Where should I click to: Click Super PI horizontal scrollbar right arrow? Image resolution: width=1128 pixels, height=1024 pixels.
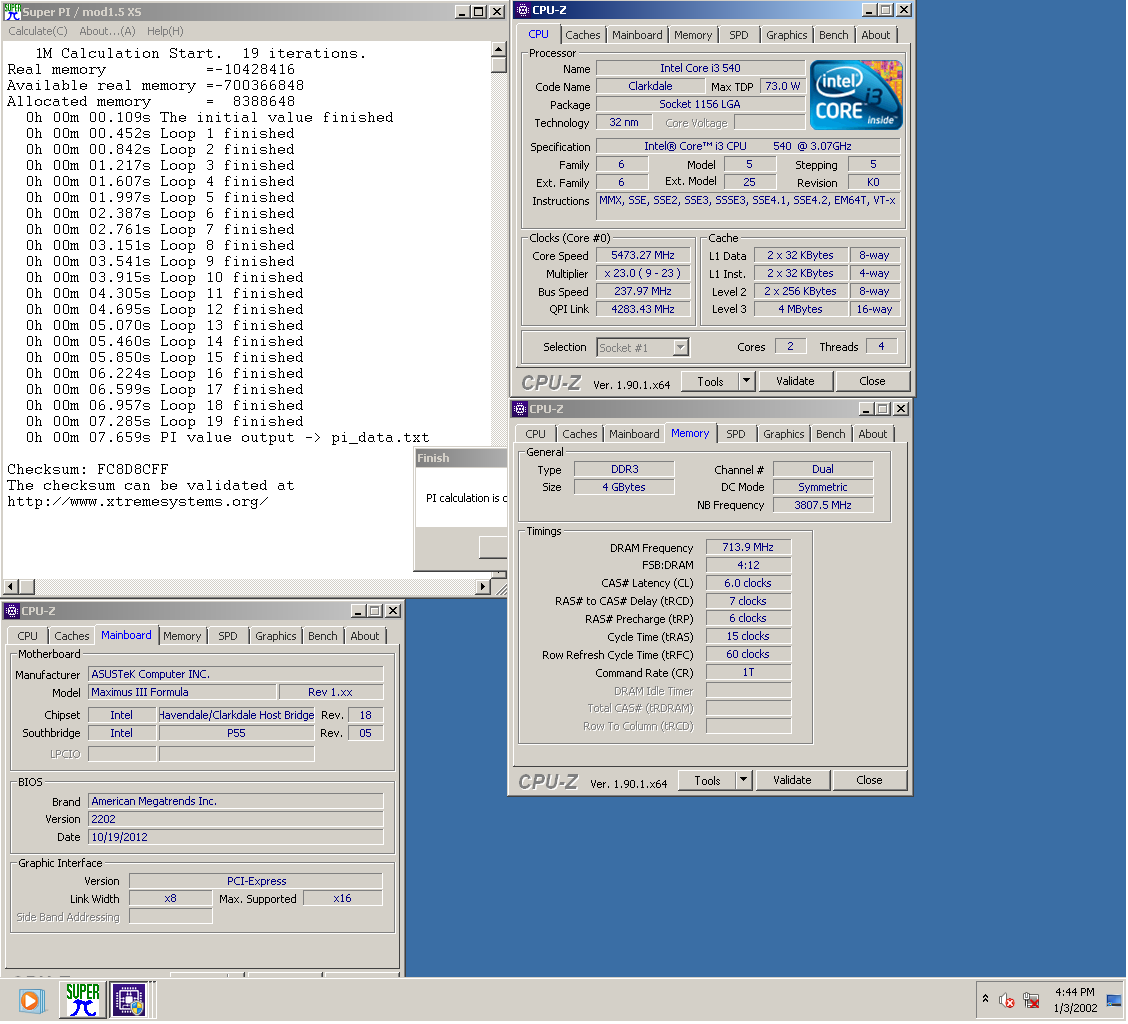coord(484,586)
